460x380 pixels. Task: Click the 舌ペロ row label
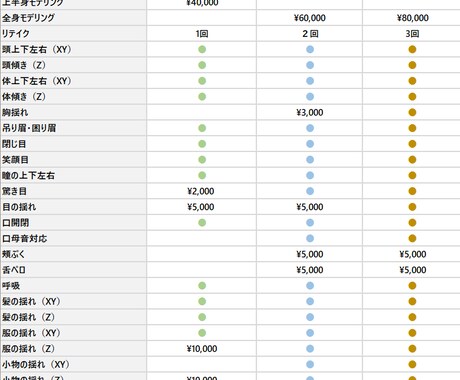[x=14, y=270]
